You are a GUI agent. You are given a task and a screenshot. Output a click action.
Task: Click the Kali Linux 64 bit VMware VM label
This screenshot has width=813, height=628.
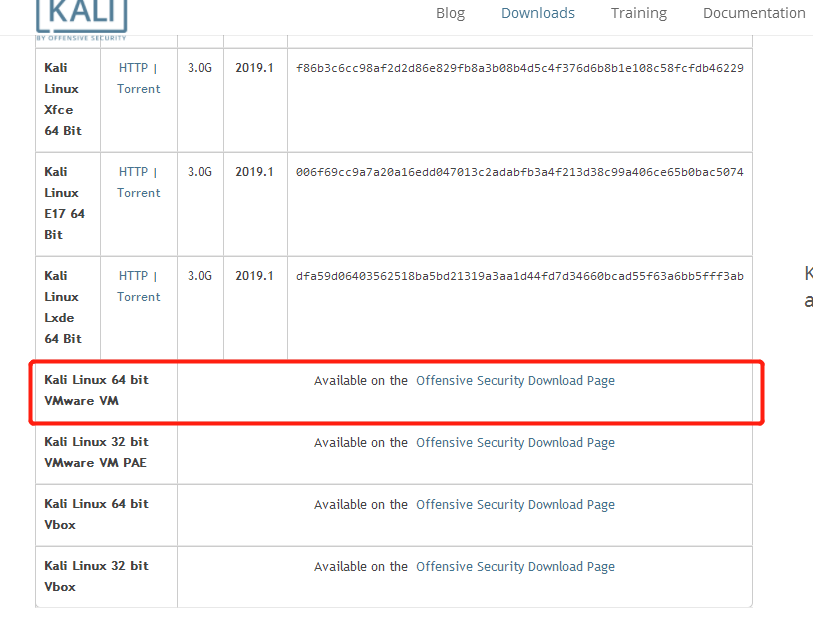click(x=96, y=390)
